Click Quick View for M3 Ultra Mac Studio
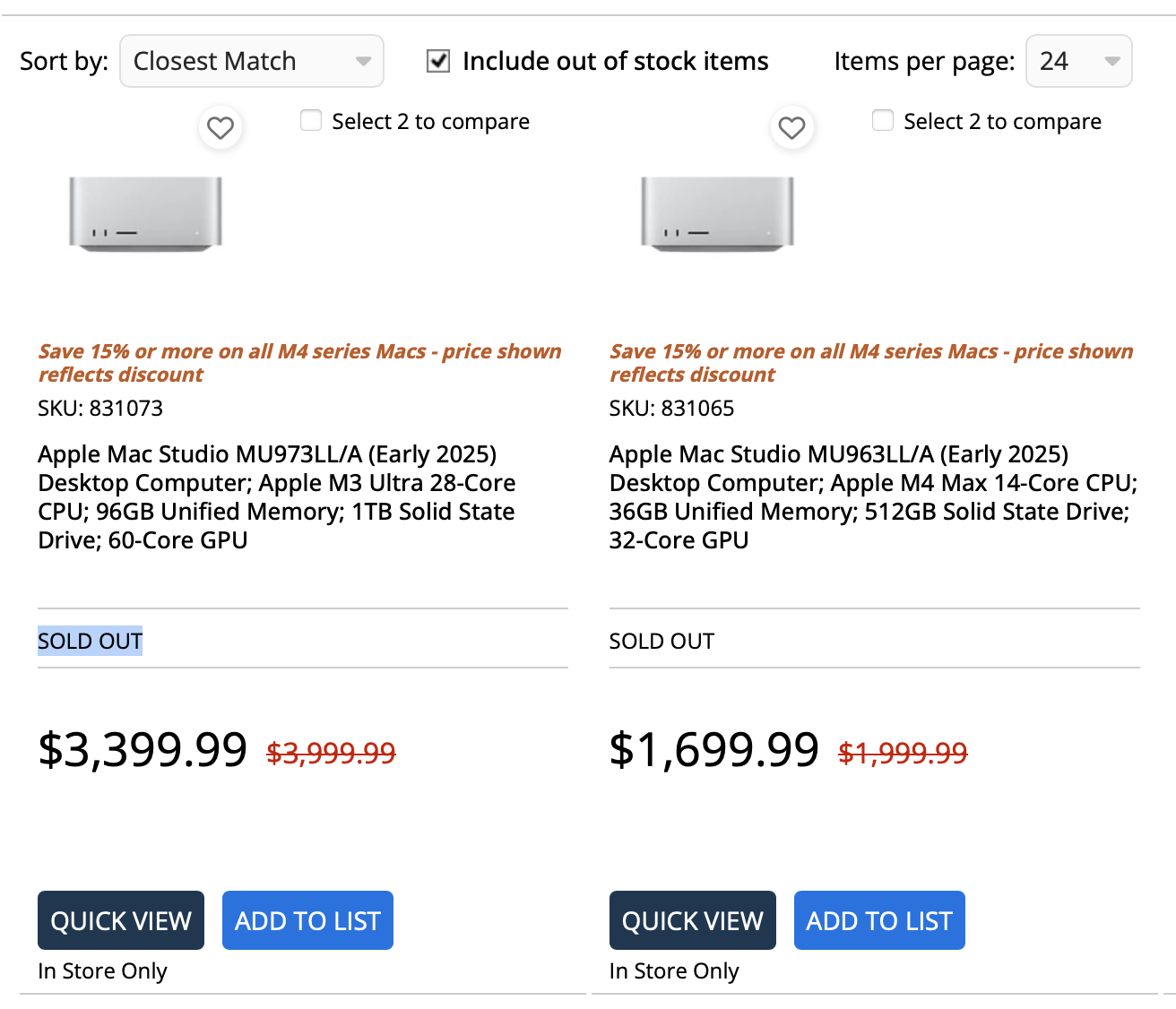The width and height of the screenshot is (1176, 1009). pyautogui.click(x=121, y=920)
